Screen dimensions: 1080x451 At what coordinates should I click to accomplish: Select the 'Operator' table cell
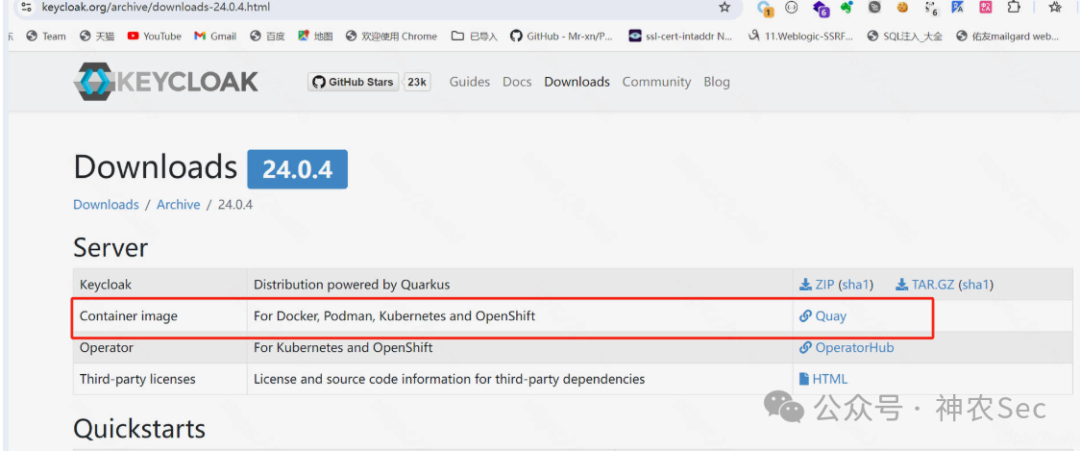pos(160,348)
